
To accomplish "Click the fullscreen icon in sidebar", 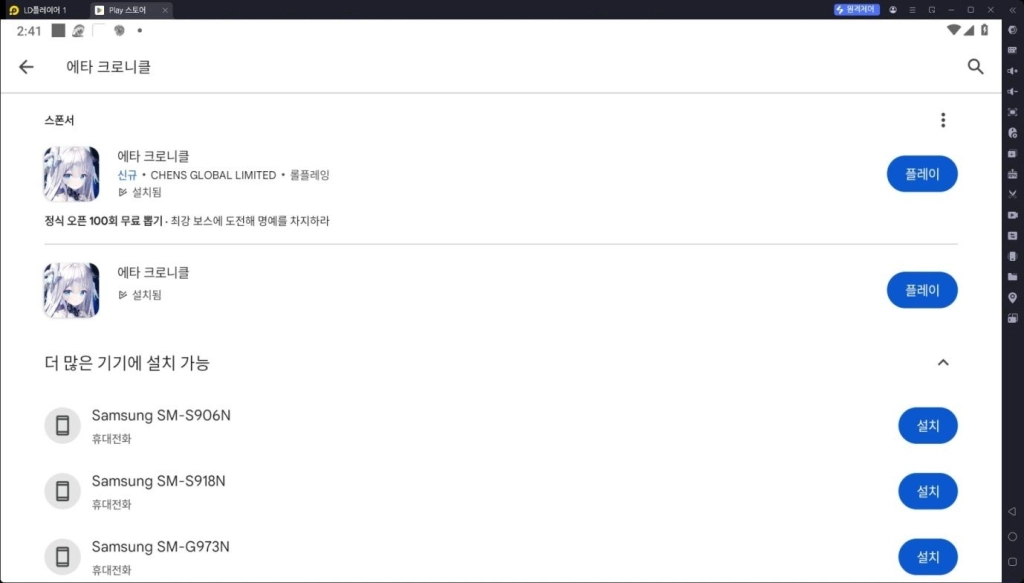I will point(1012,112).
